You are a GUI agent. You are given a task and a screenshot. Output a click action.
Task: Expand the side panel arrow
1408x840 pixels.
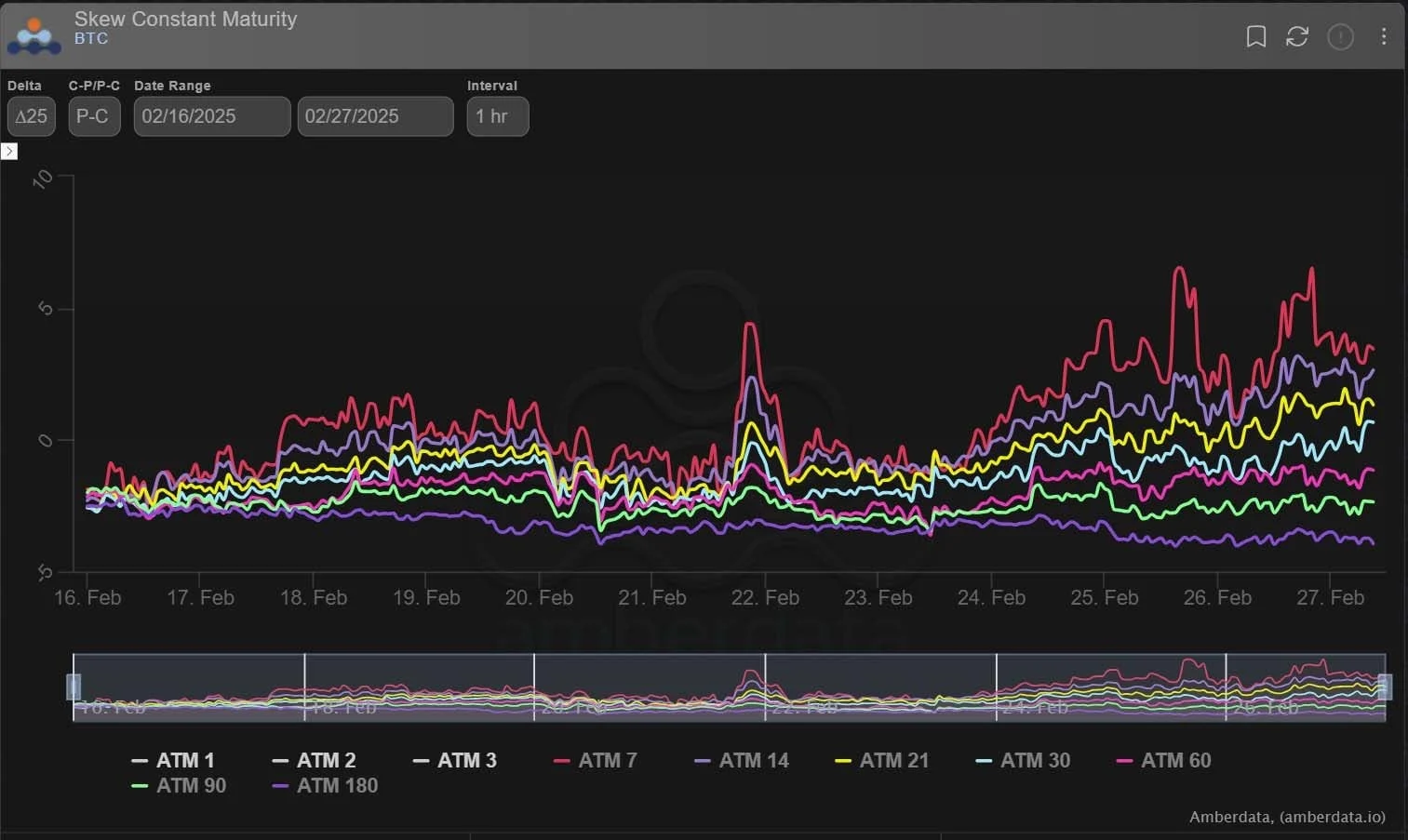pos(9,151)
